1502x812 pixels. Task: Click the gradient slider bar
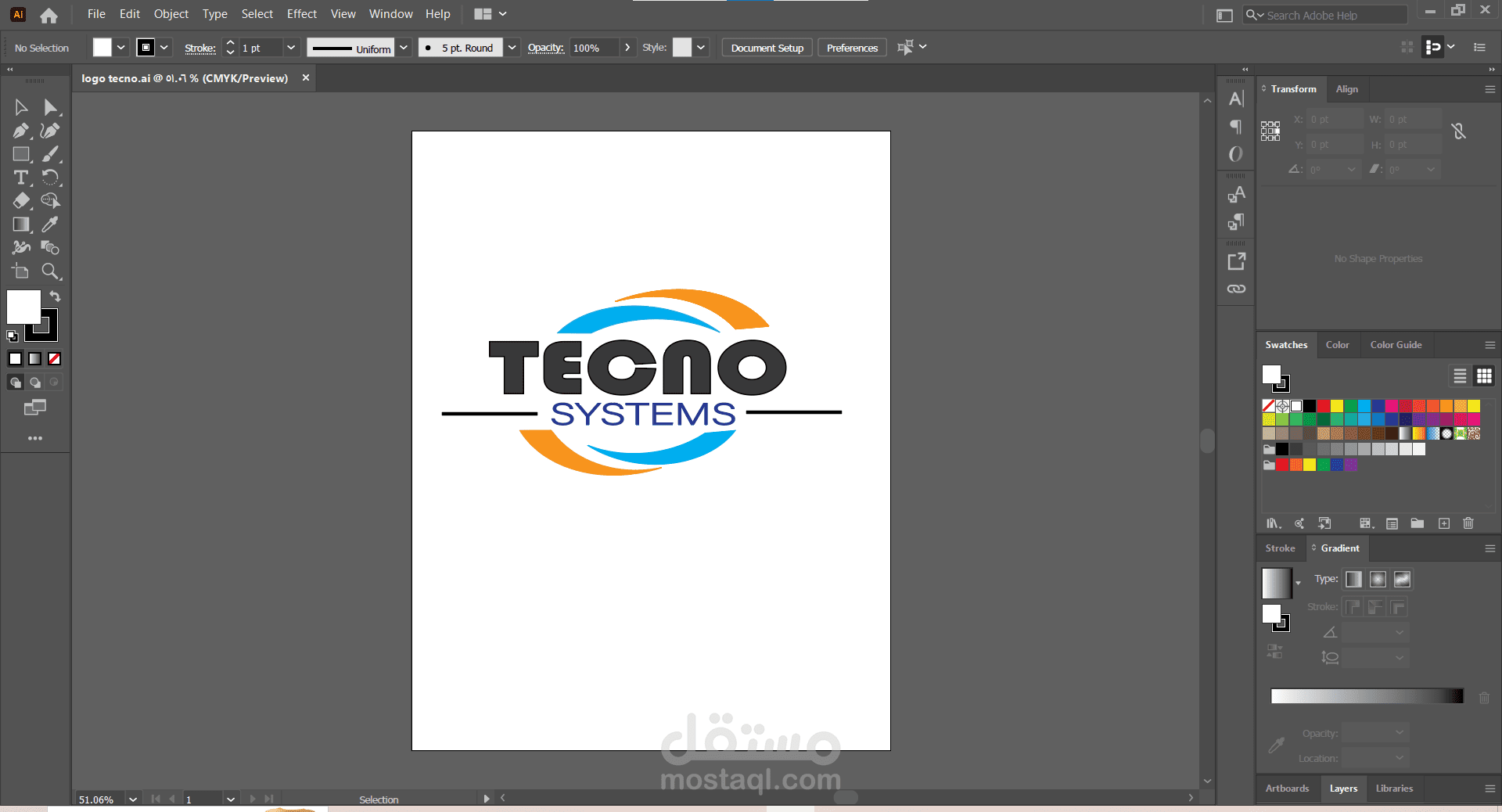pos(1367,696)
